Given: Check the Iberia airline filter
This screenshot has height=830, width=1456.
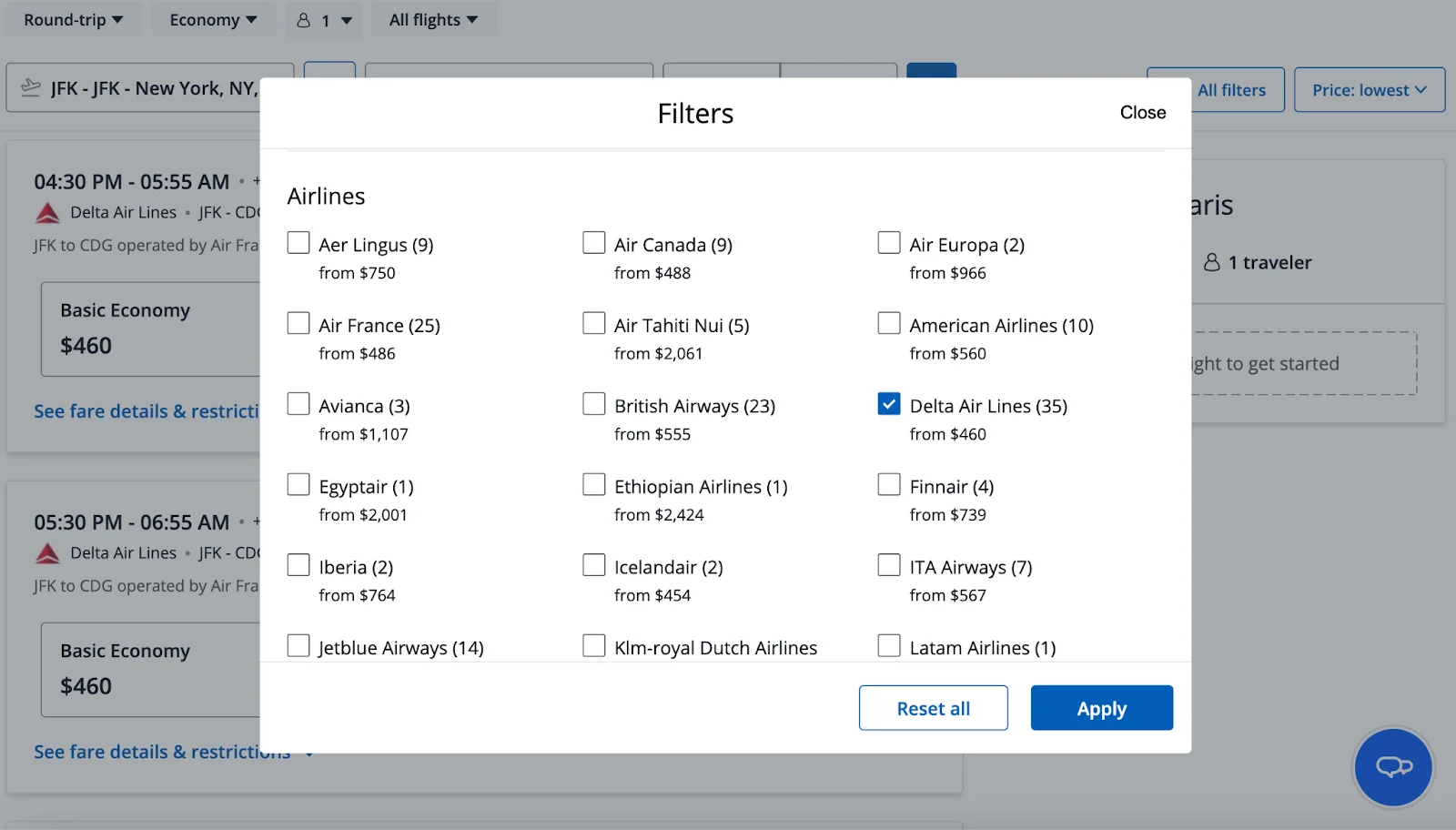Looking at the screenshot, I should pos(298,565).
